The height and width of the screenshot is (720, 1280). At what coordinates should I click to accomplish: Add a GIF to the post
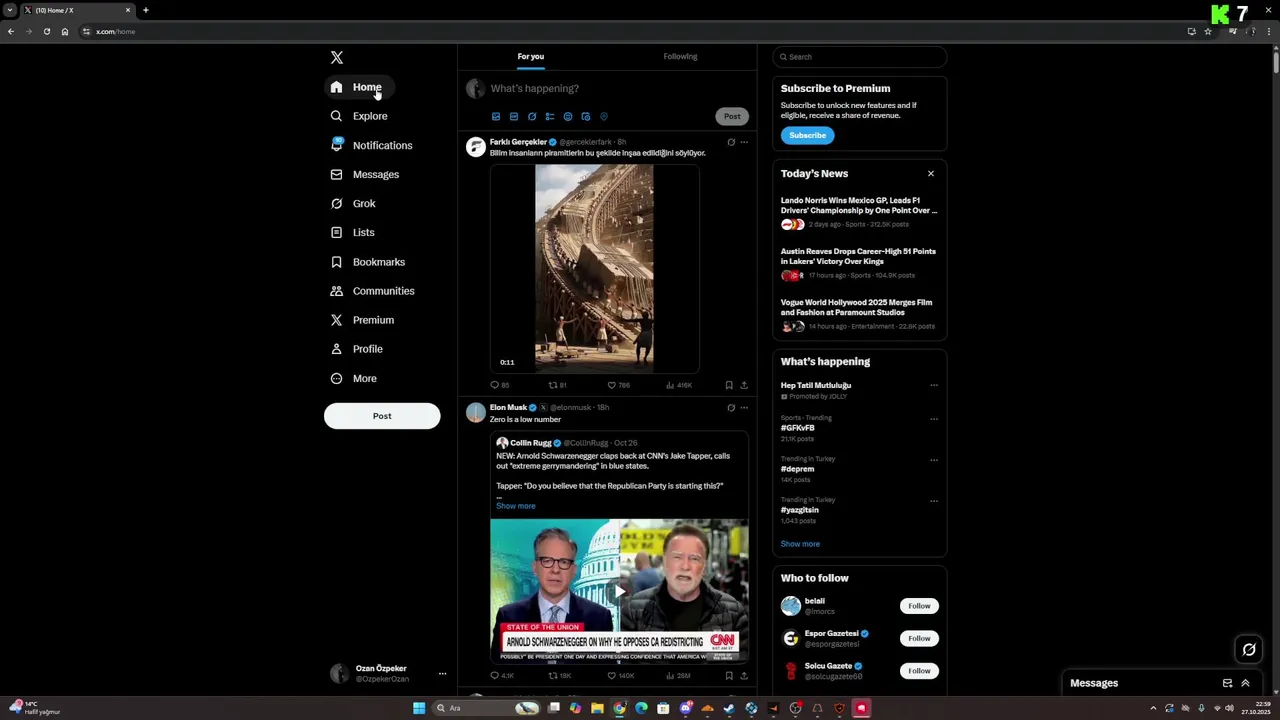pos(513,116)
